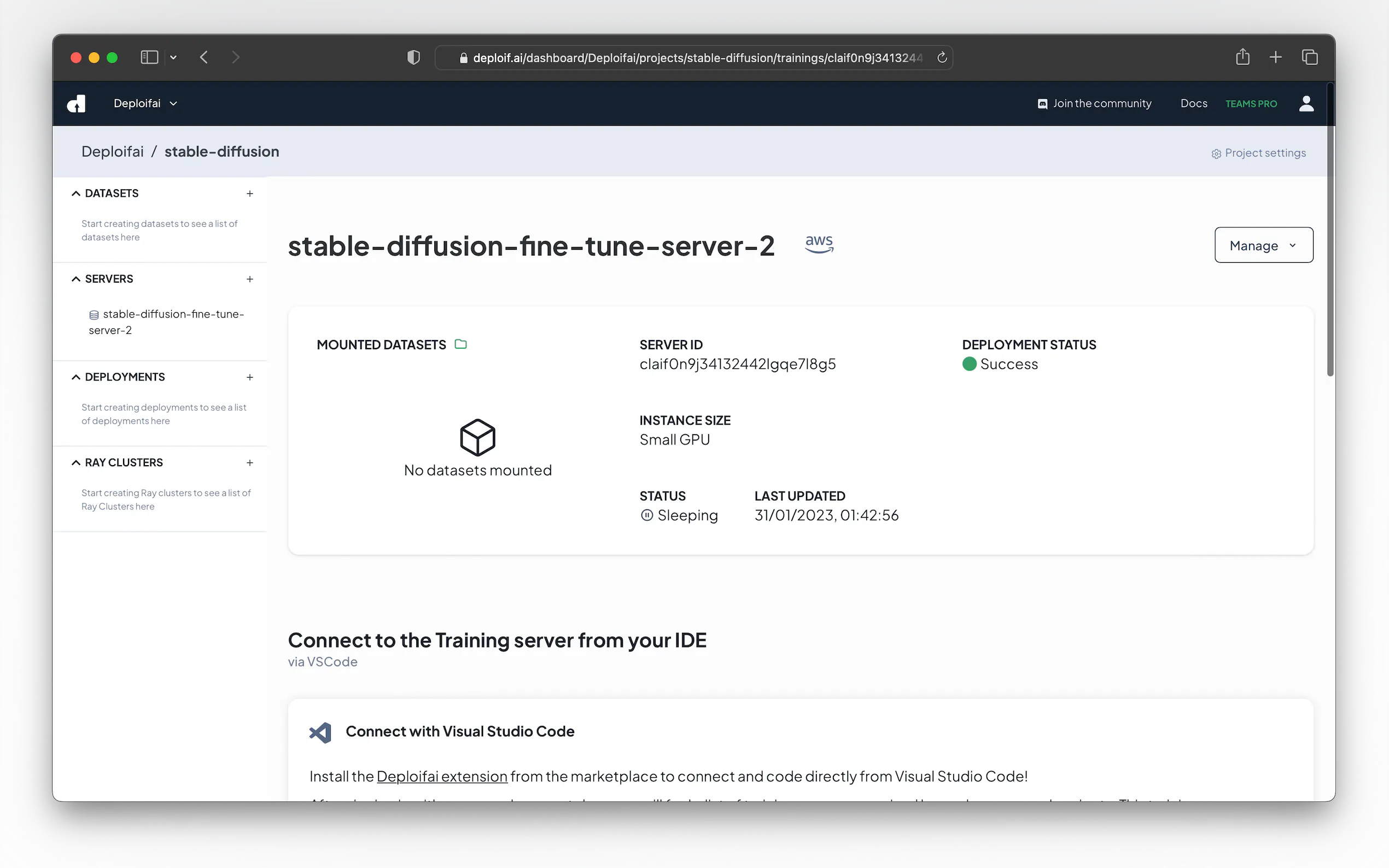Collapse the SERVERS section
This screenshot has height=868, width=1389.
[x=76, y=279]
